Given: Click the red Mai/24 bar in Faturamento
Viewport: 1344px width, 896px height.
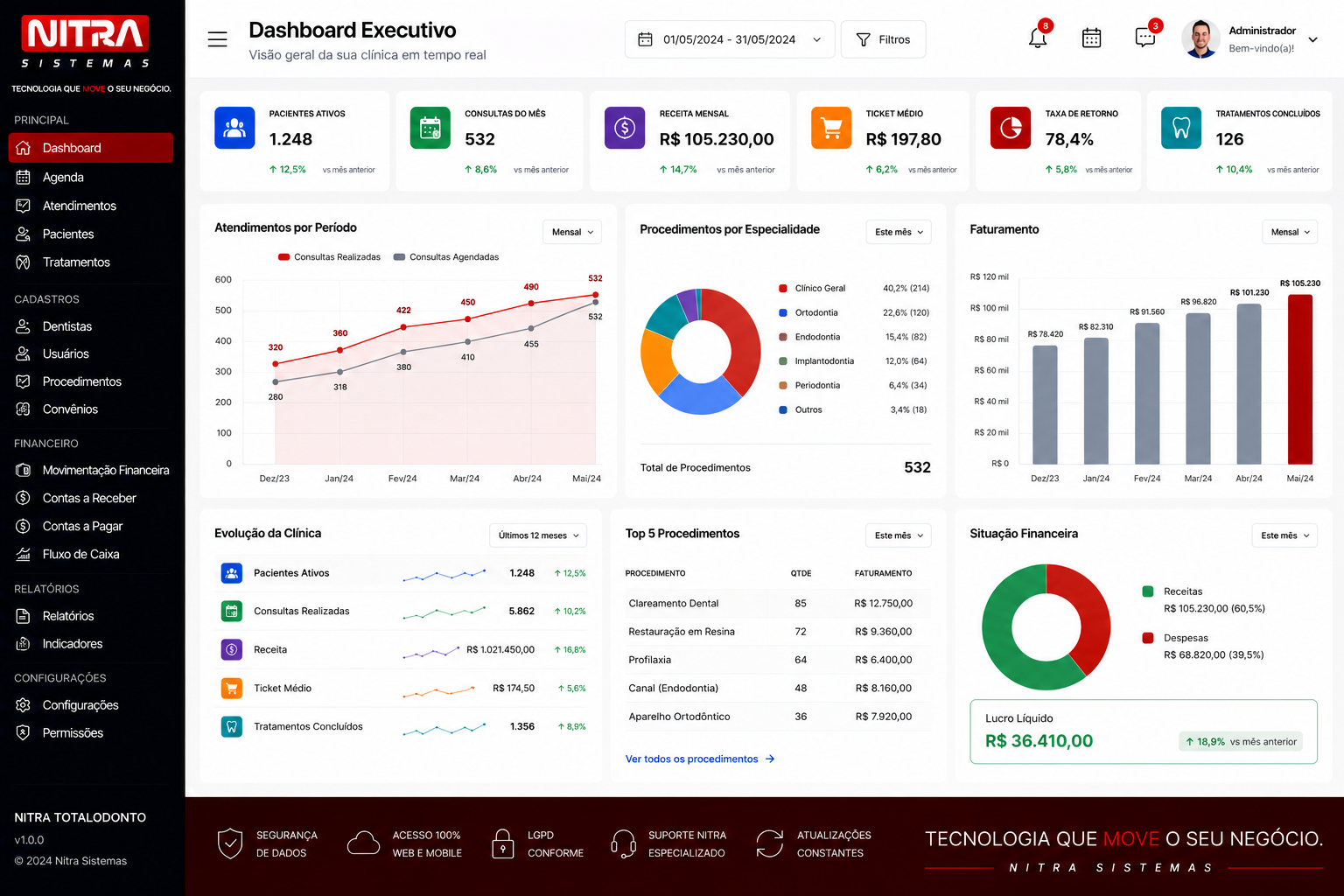Looking at the screenshot, I should coord(1300,379).
